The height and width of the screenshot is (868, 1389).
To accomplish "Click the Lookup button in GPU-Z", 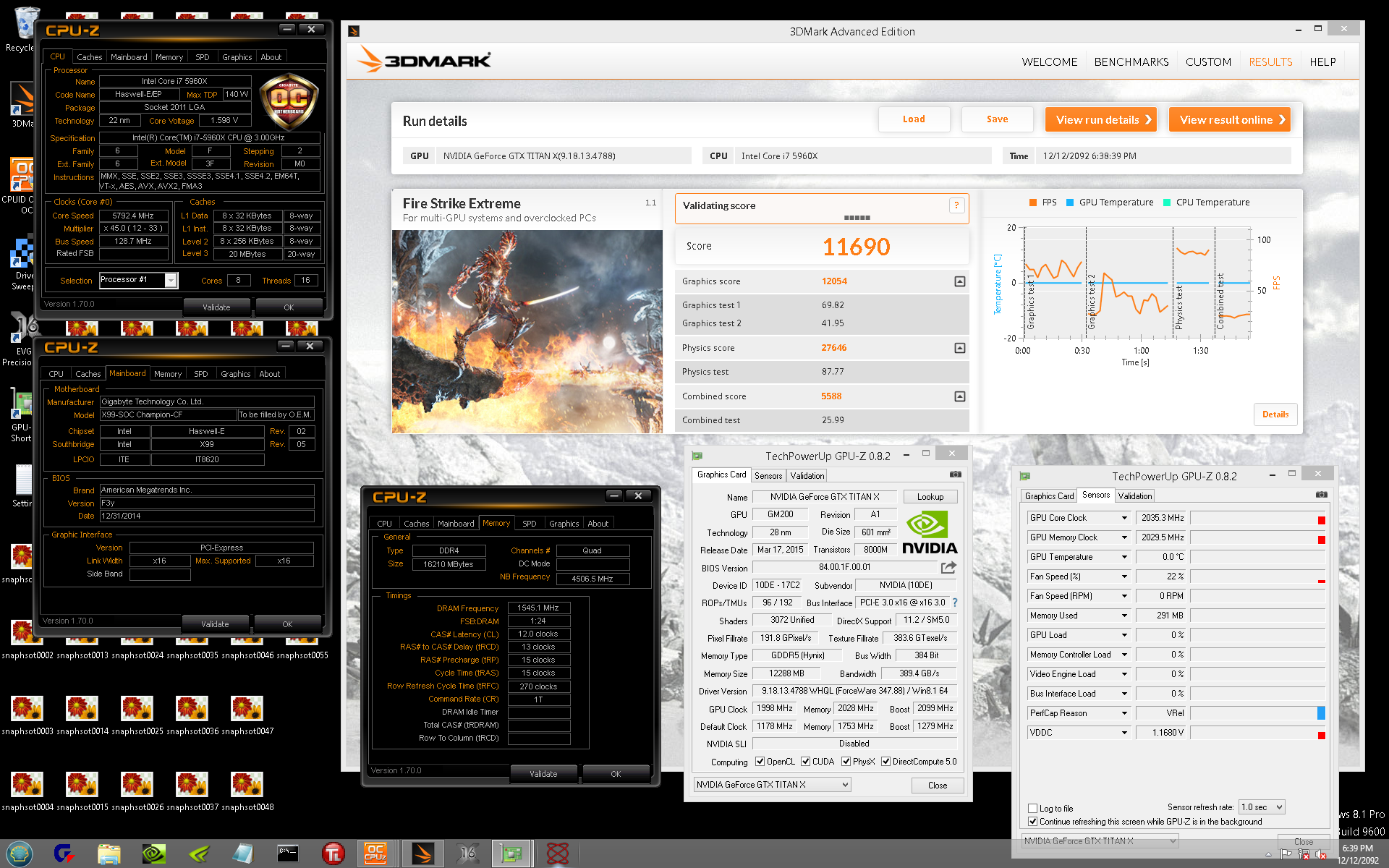I will point(930,497).
